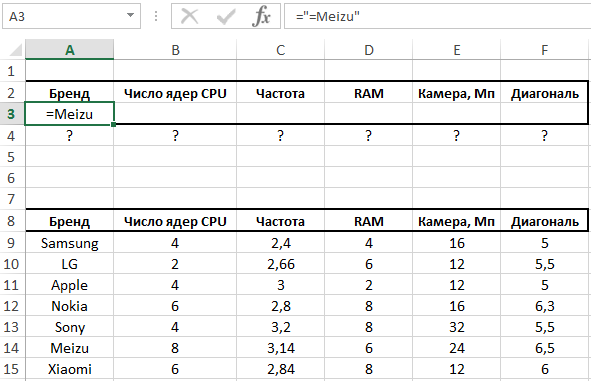Select row 5 header

point(11,156)
